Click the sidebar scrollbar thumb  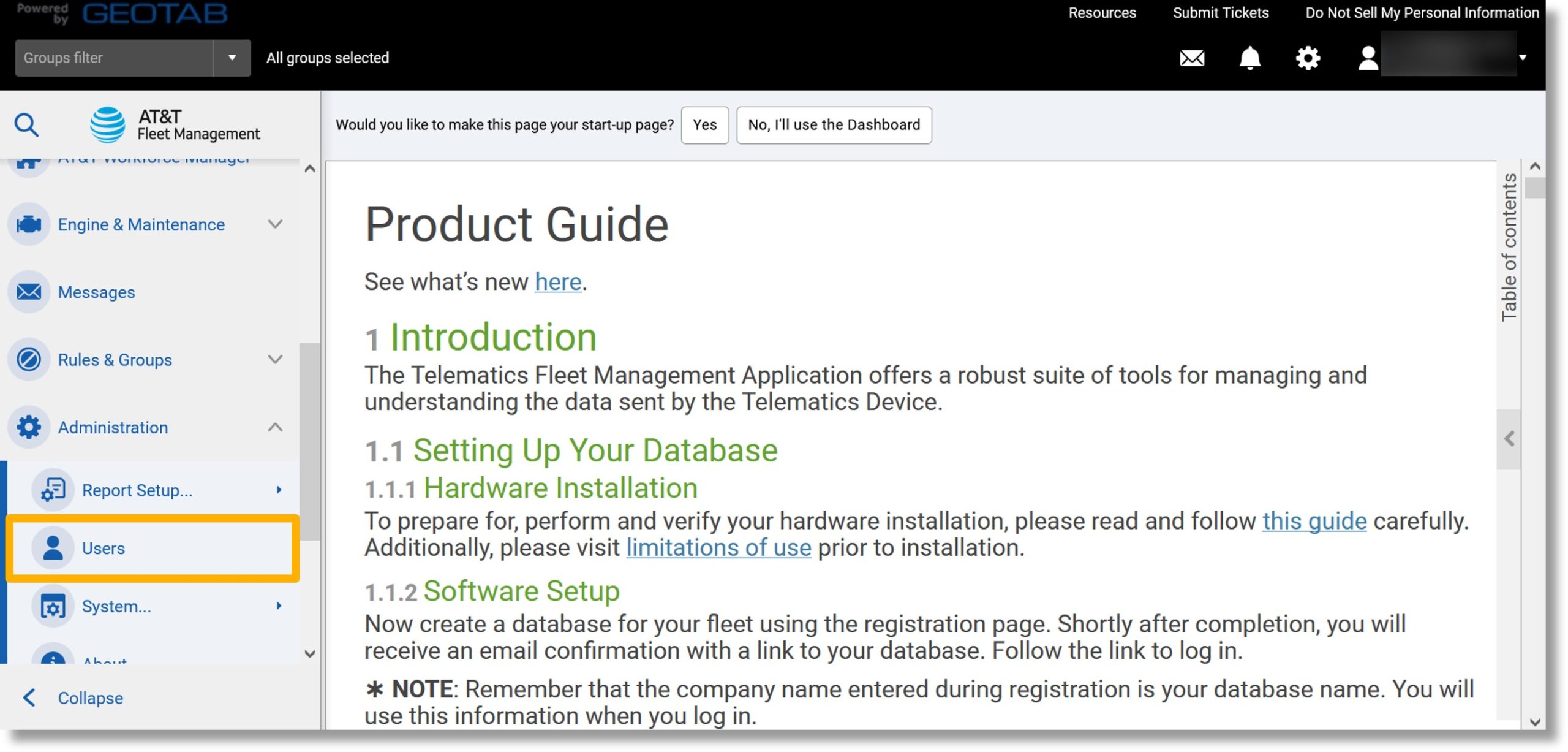[x=310, y=442]
